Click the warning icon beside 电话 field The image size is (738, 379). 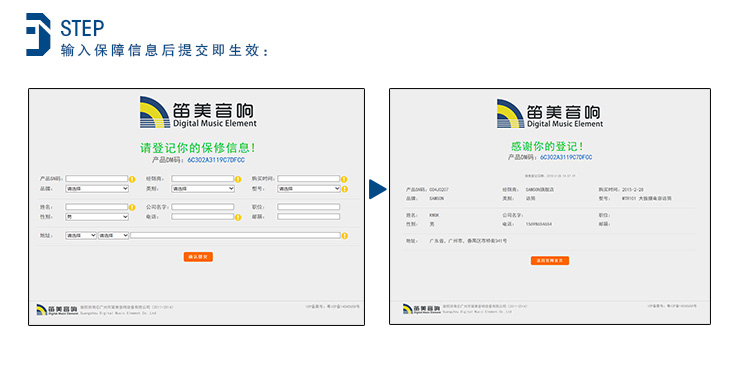point(238,217)
